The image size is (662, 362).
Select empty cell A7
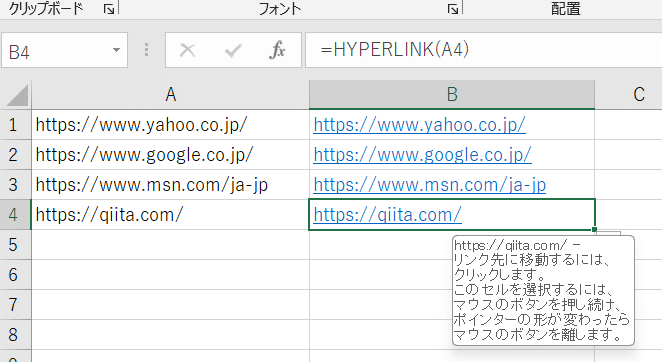coord(171,305)
